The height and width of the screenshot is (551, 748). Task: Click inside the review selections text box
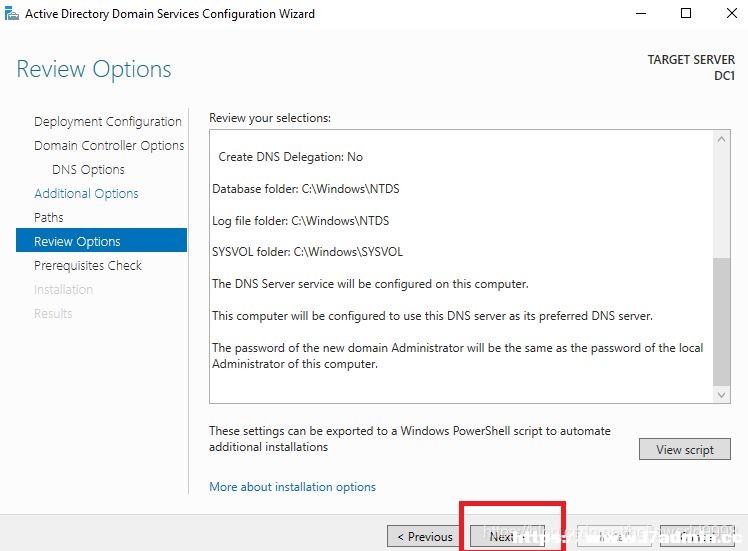click(461, 266)
